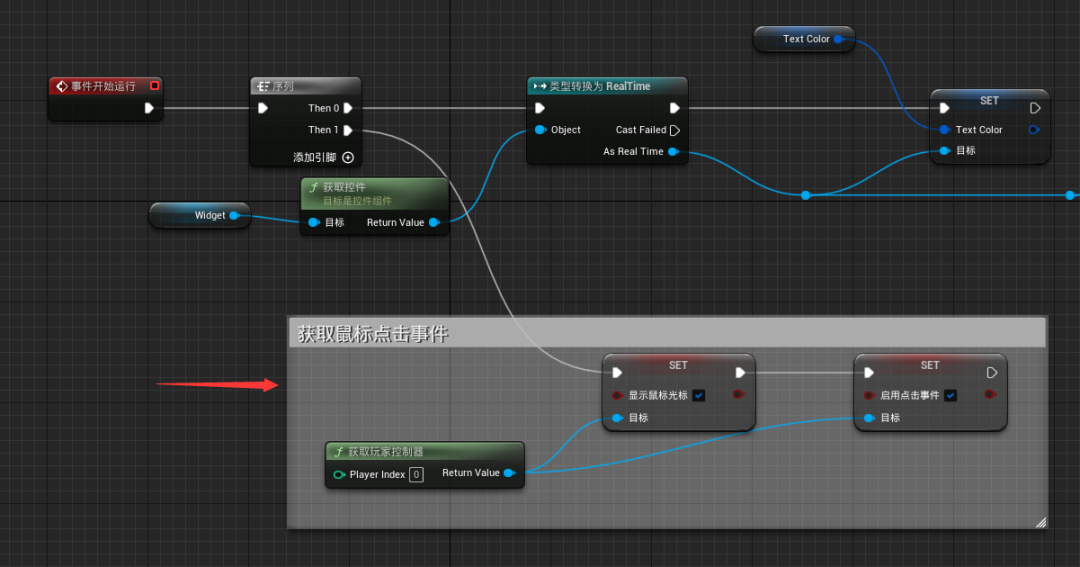1080x567 pixels.
Task: Click the Text Color variable output pin
Action: 839,39
